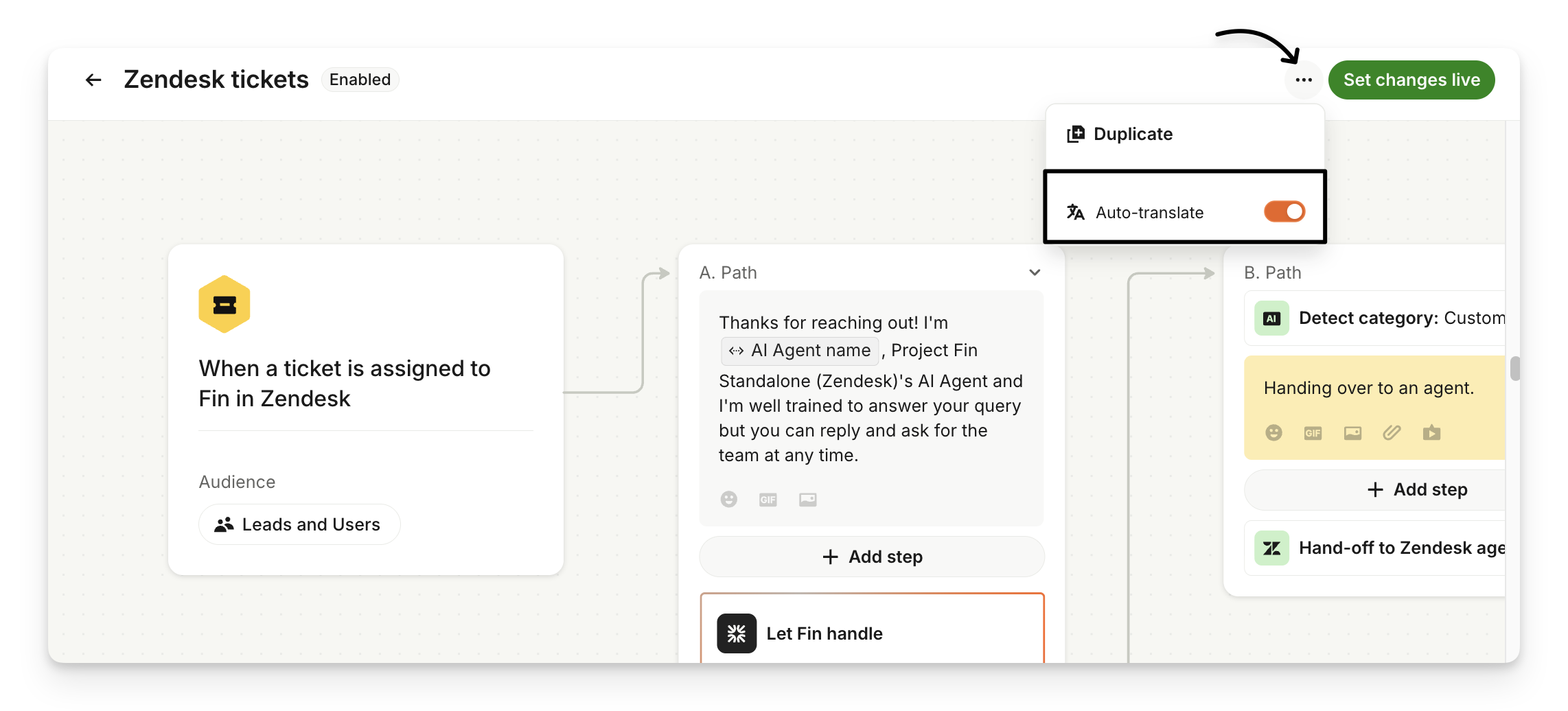Click emoji icon in handover message
Screen dimensions: 1568x711
tap(1273, 432)
